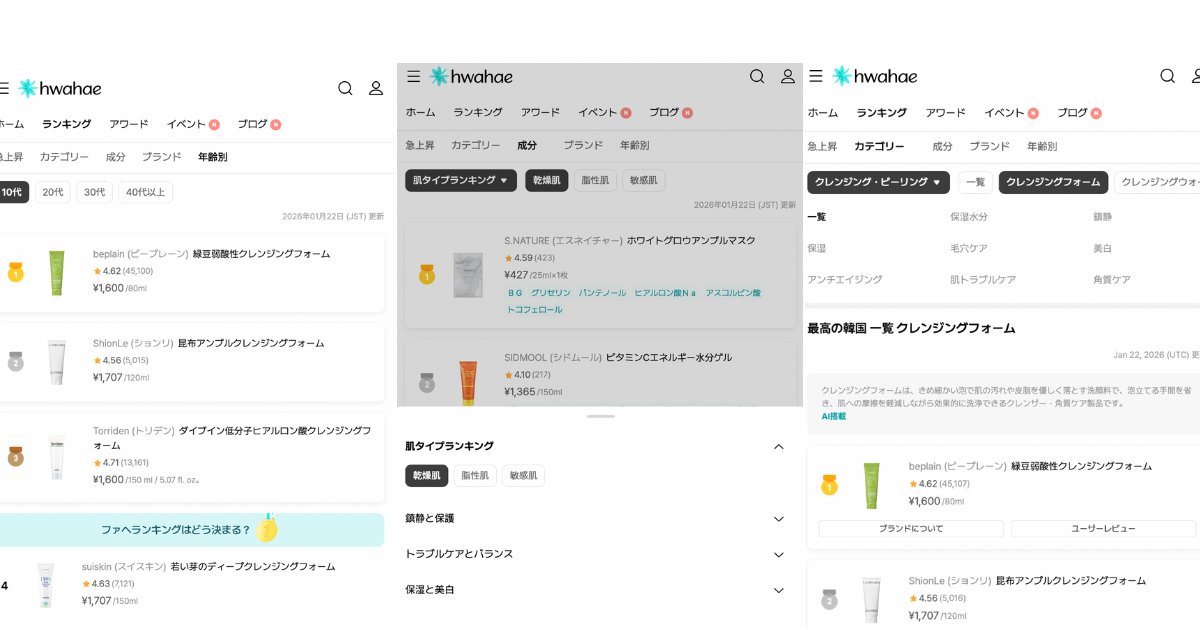Select 脂性肌 chip in the bottom sheet
The height and width of the screenshot is (630, 1200).
click(x=475, y=476)
